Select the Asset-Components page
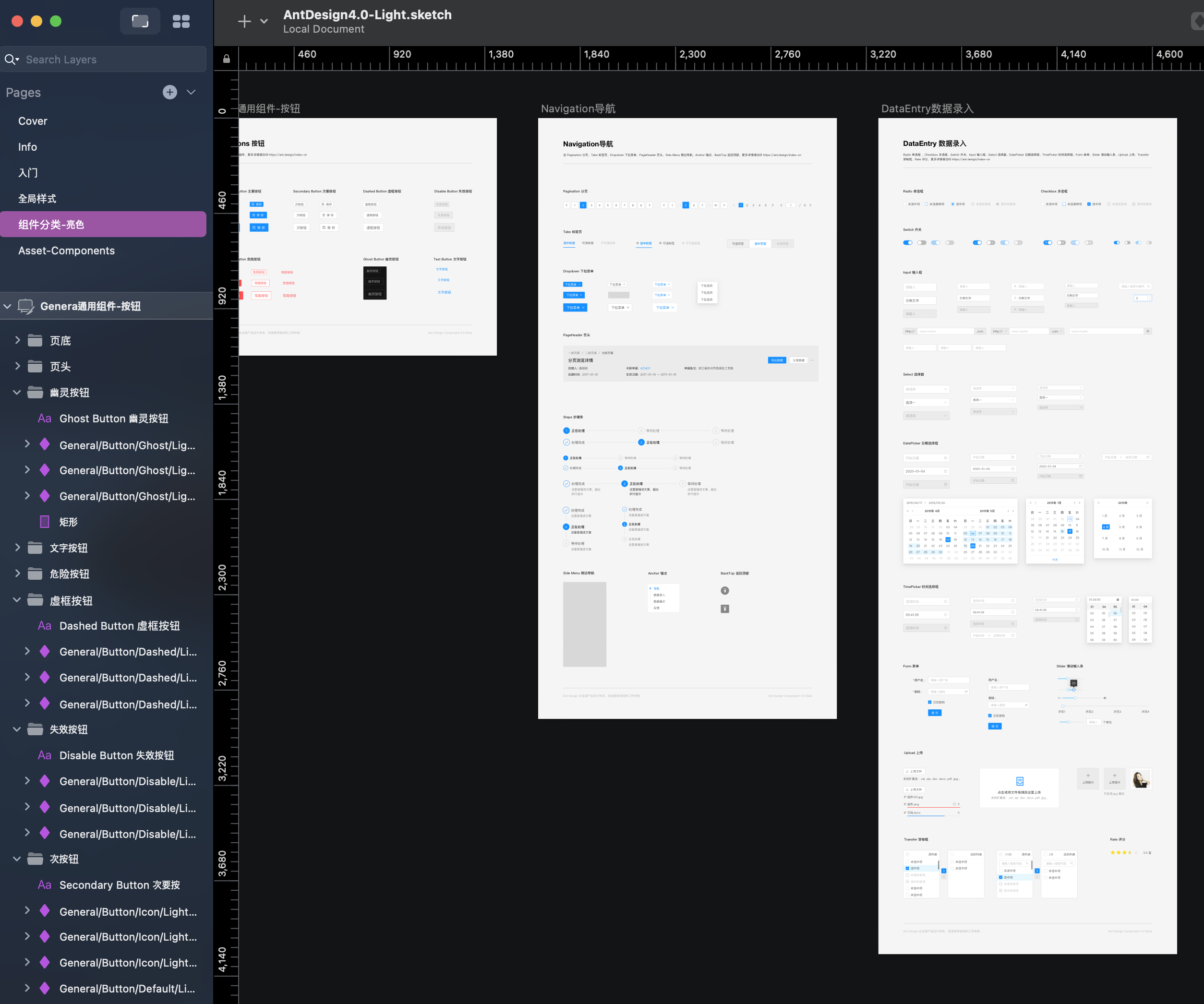1204x1004 pixels. pos(67,251)
